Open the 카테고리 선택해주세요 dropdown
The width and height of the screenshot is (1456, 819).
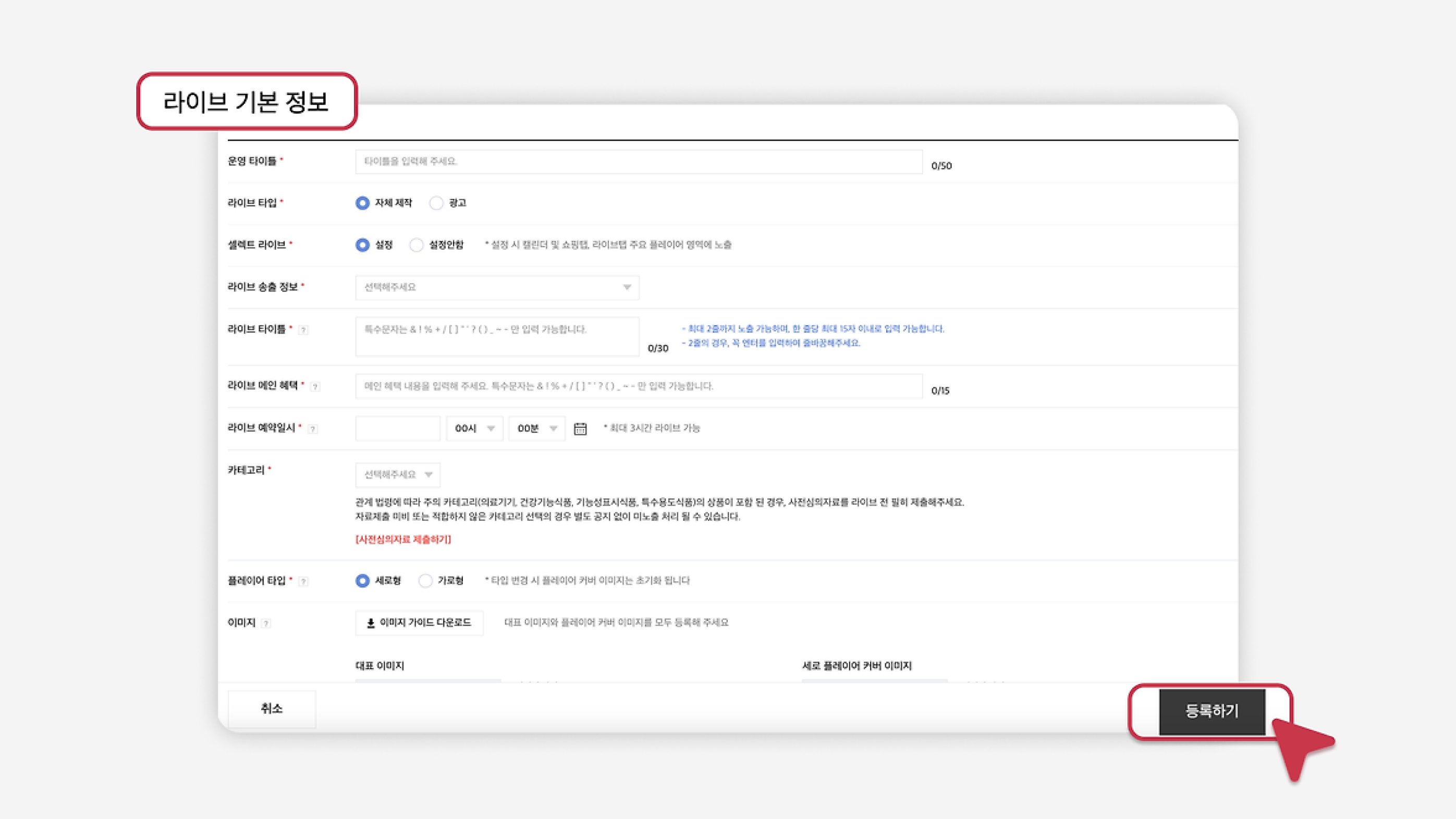click(398, 475)
